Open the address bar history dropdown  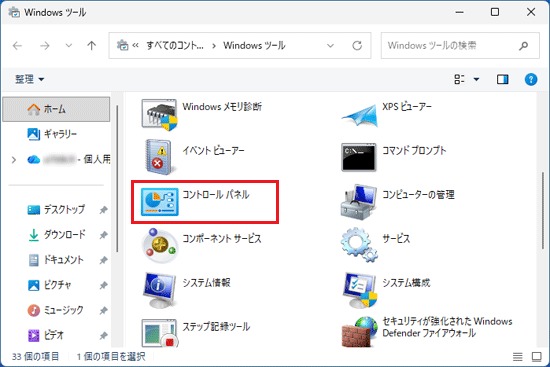[330, 46]
